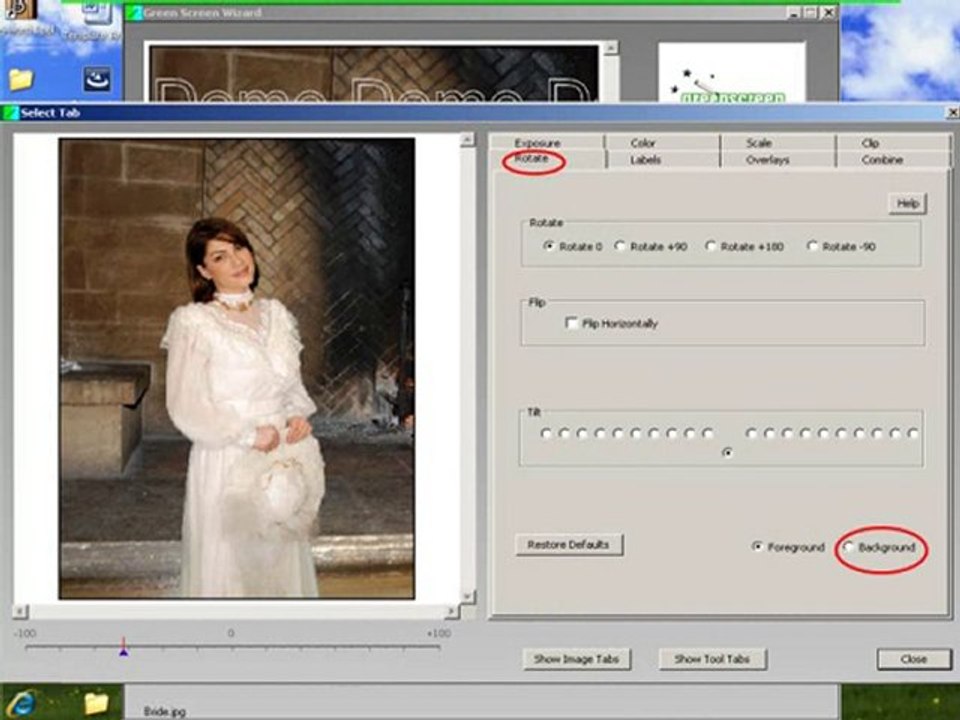
Task: Select the Rotate 0 option
Action: 549,246
